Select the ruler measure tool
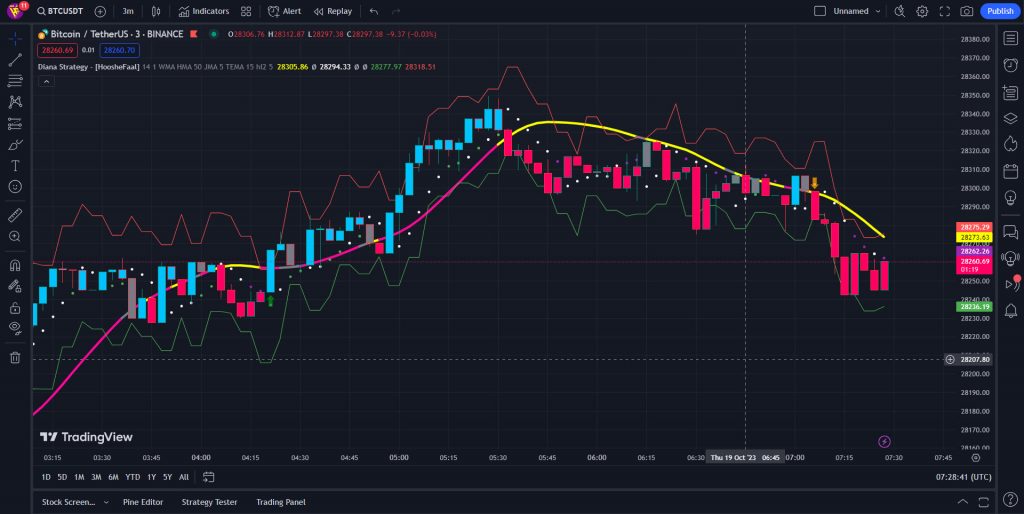1024x514 pixels. [15, 215]
